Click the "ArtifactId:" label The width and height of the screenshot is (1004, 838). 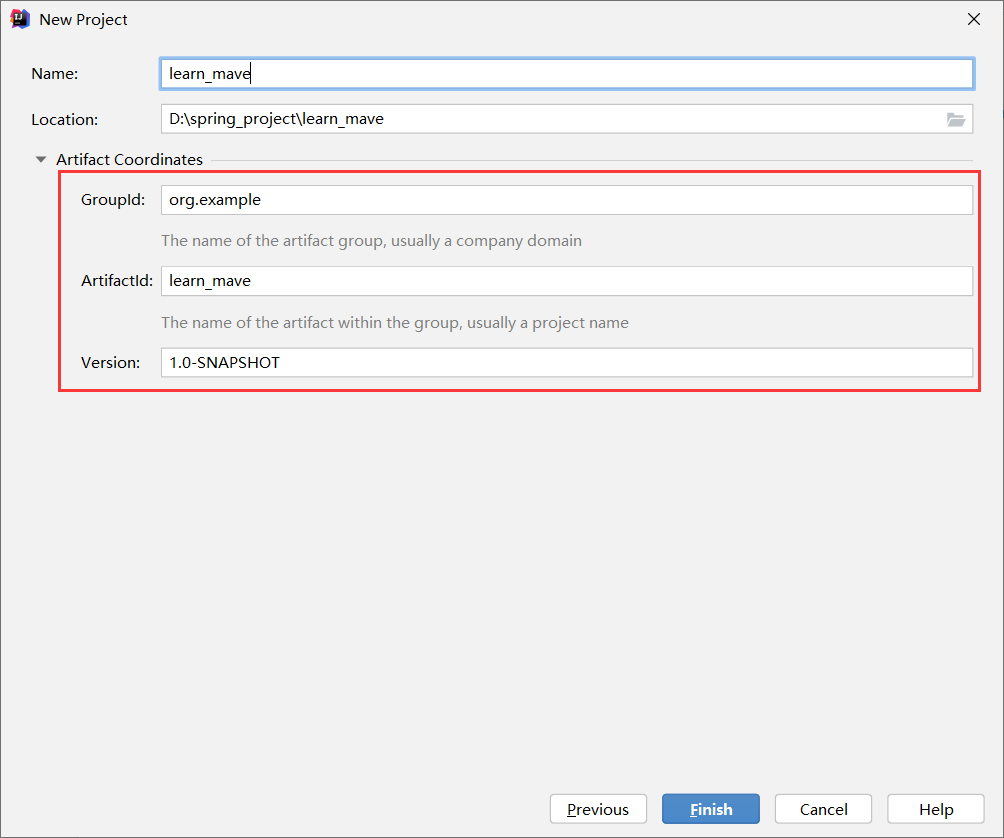coord(117,281)
